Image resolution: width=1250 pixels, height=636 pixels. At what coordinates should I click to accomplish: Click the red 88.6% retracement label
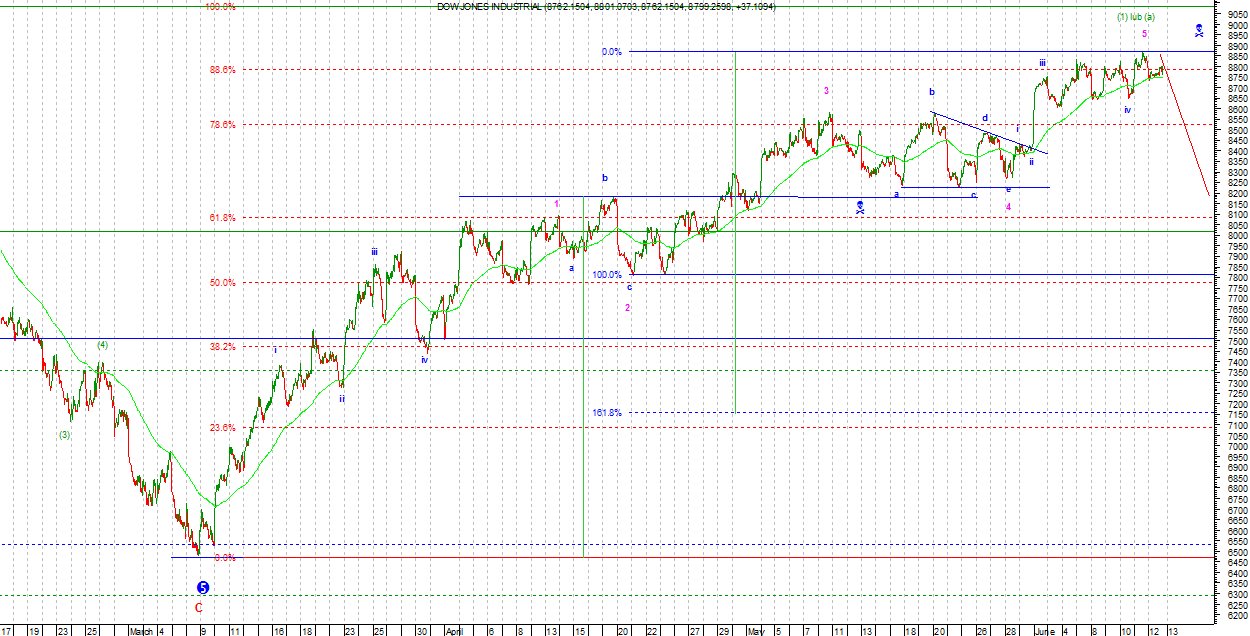[222, 70]
